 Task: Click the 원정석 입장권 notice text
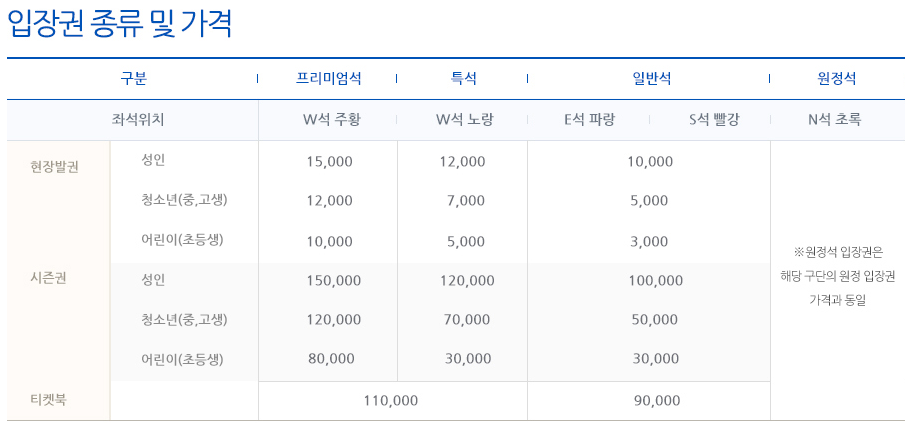pos(838,276)
